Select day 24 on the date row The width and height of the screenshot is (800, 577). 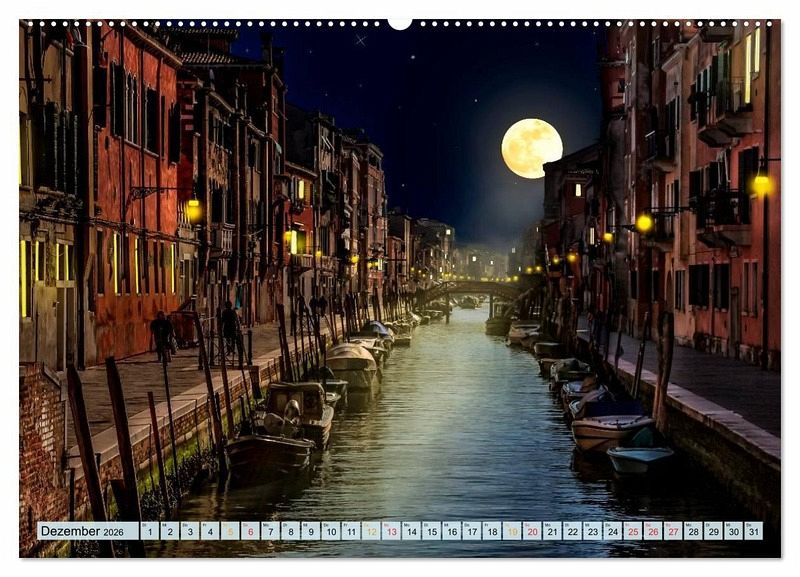pyautogui.click(x=612, y=531)
